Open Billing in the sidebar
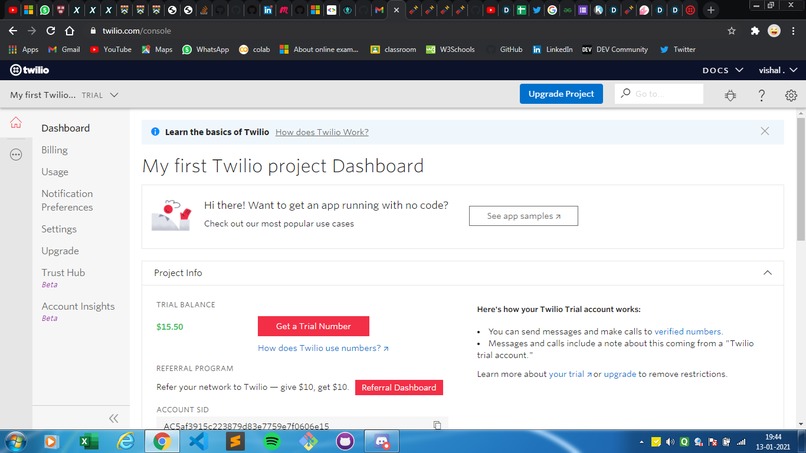Screen dimensions: 806x453 (x=54, y=150)
